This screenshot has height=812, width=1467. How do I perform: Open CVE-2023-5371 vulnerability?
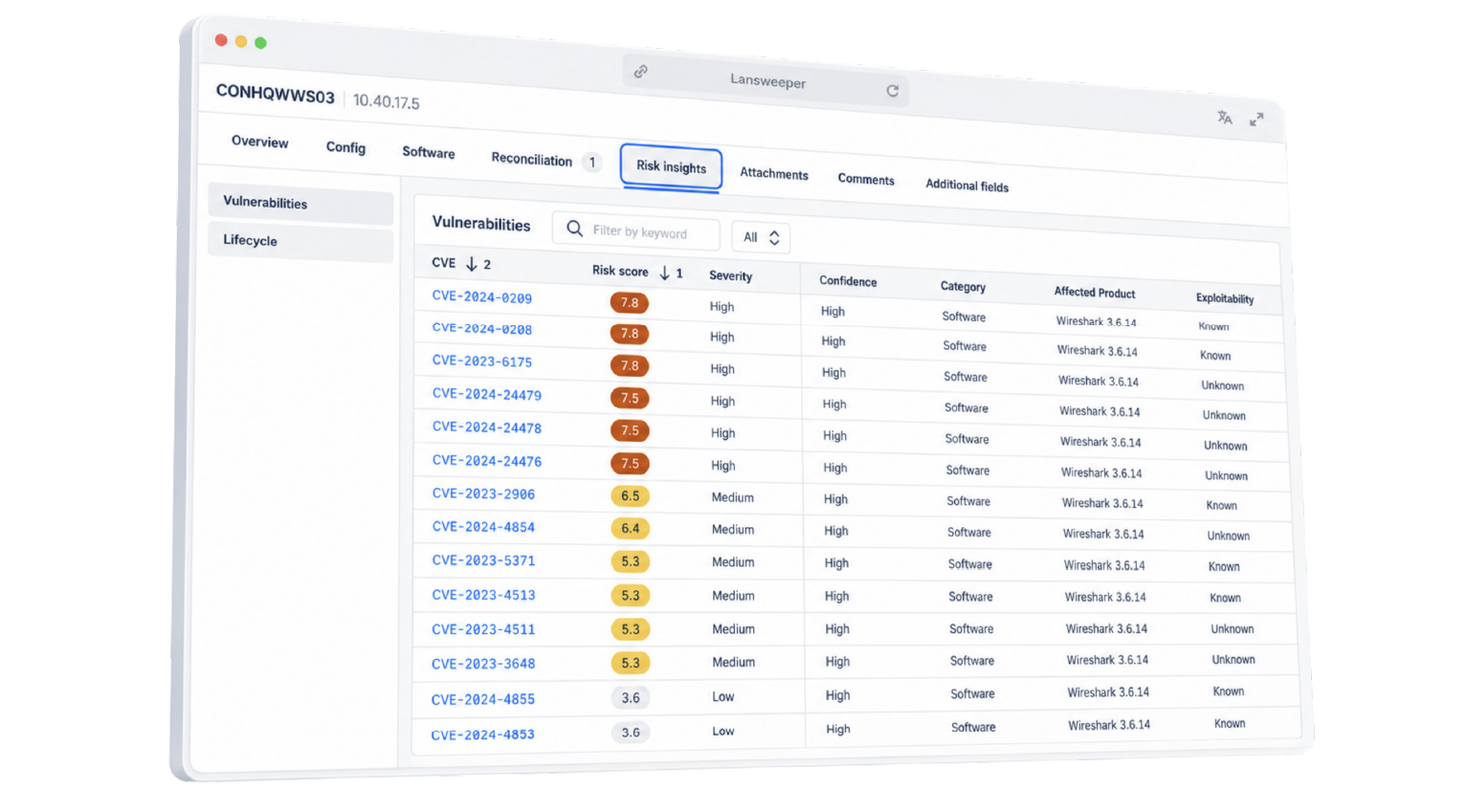483,560
